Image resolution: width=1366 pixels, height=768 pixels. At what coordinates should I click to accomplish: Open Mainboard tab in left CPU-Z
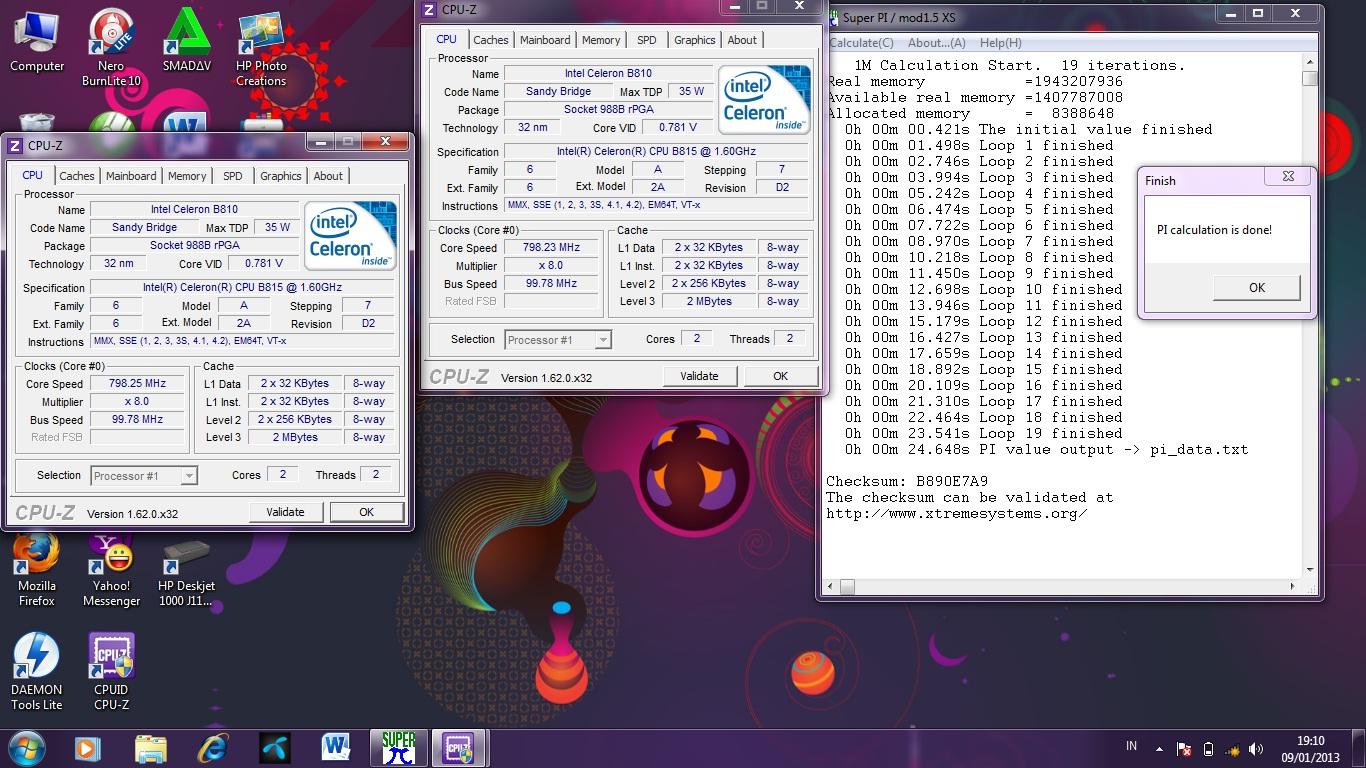(131, 176)
